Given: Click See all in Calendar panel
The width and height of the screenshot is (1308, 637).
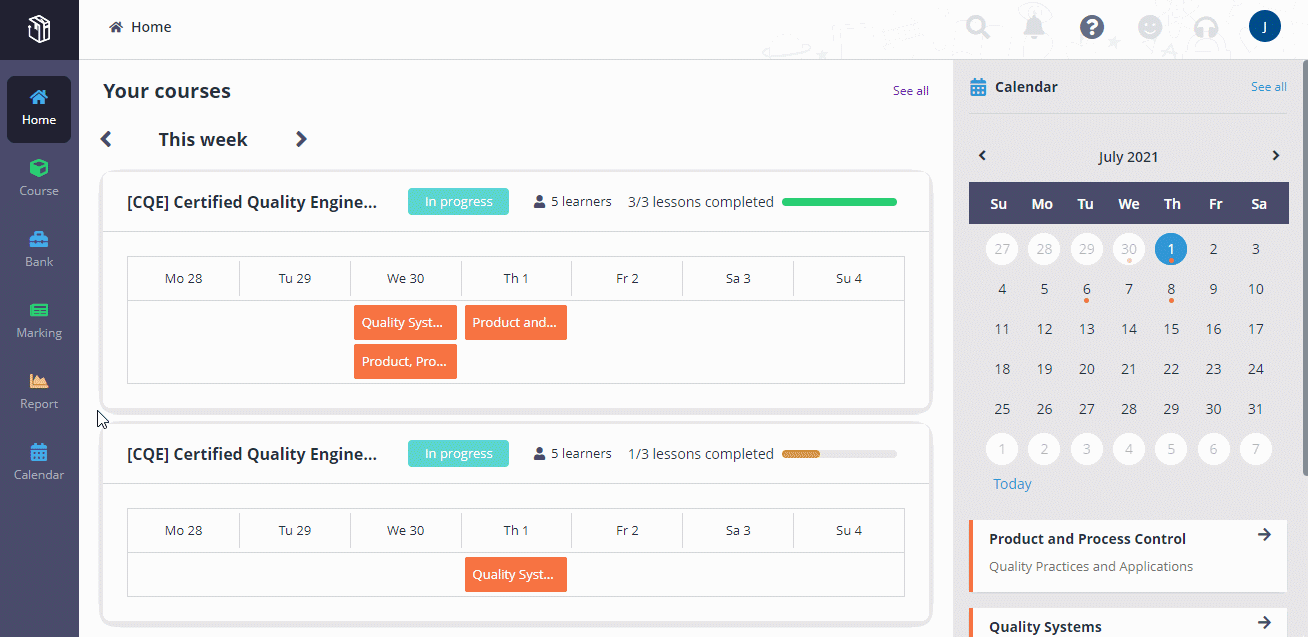Looking at the screenshot, I should click(1269, 87).
